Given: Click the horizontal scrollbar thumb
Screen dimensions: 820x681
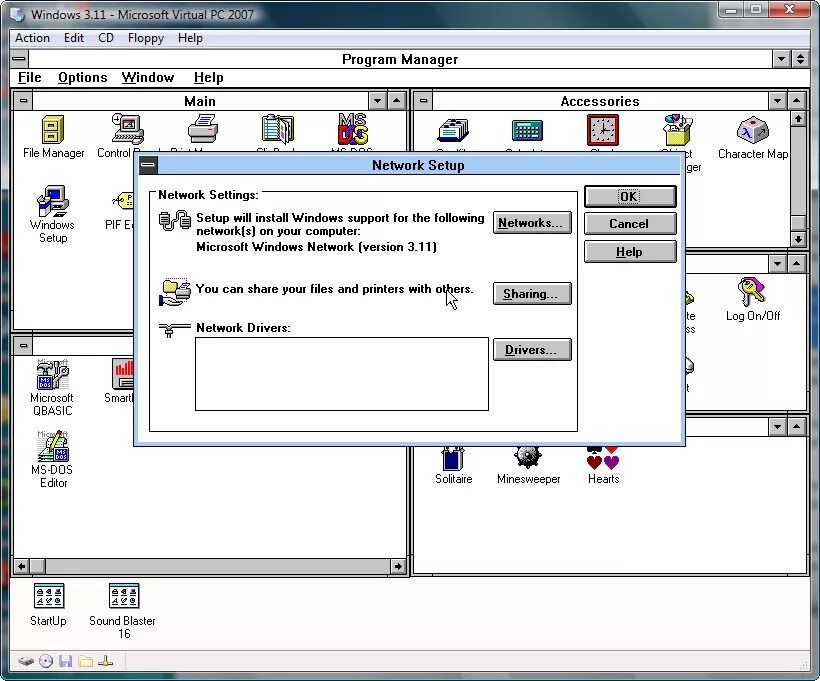Looking at the screenshot, I should [38, 566].
